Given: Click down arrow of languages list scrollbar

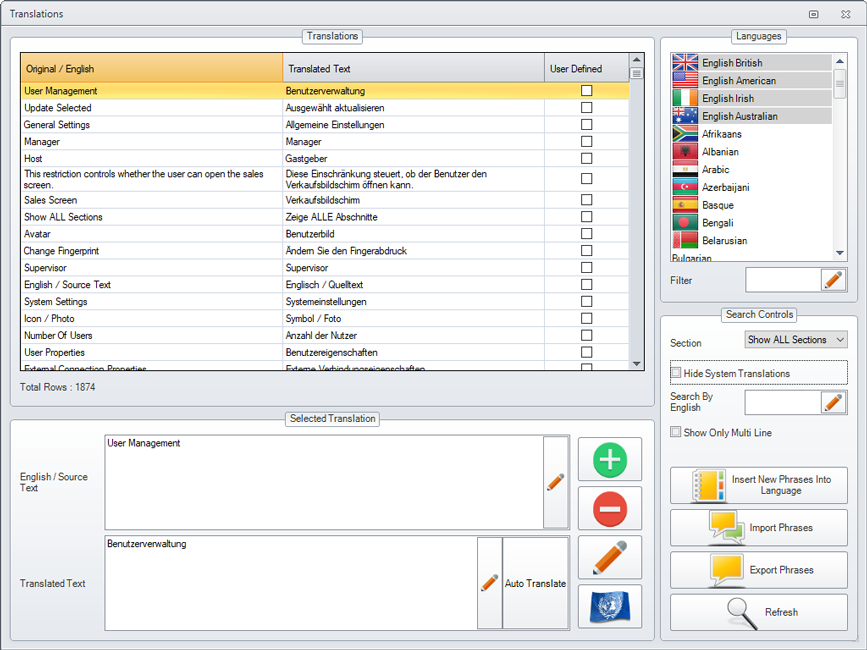Looking at the screenshot, I should tap(840, 254).
